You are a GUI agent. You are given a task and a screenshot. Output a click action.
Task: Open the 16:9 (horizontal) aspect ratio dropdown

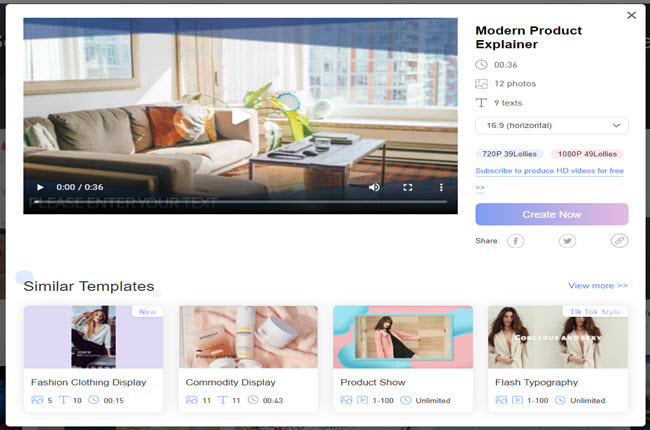pos(551,125)
